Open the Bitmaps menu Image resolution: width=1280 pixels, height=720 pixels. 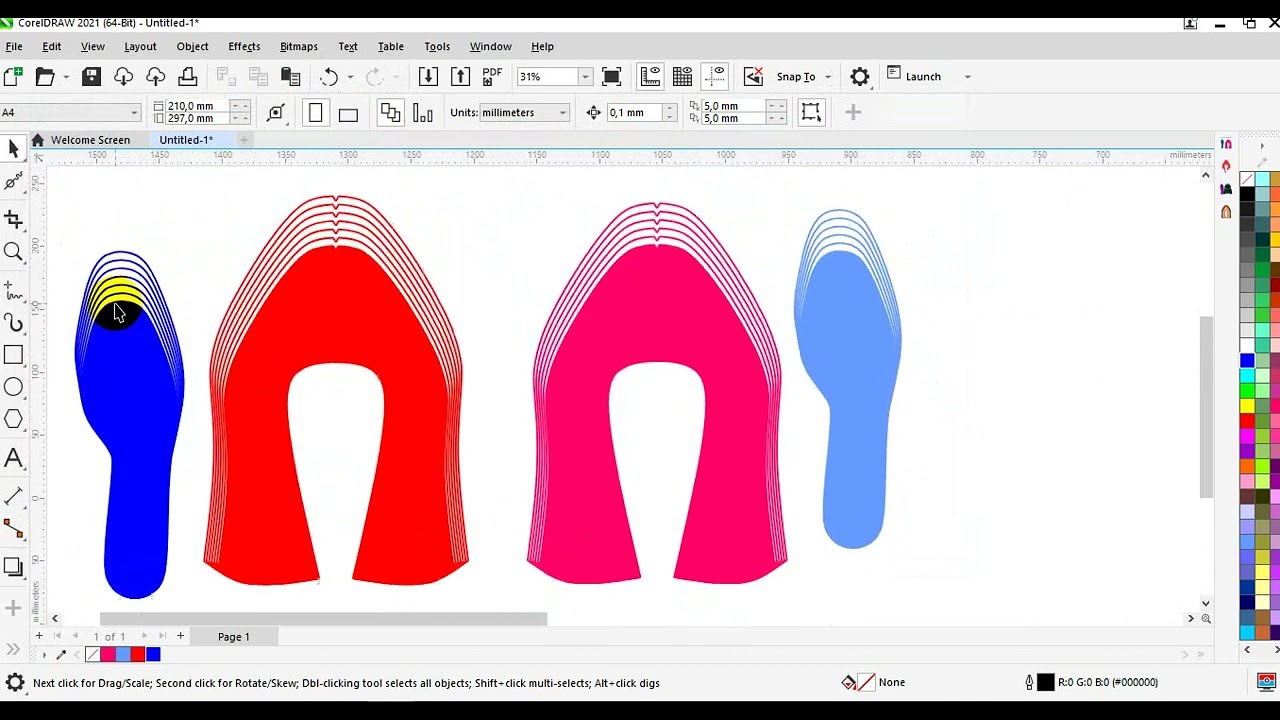tap(299, 46)
